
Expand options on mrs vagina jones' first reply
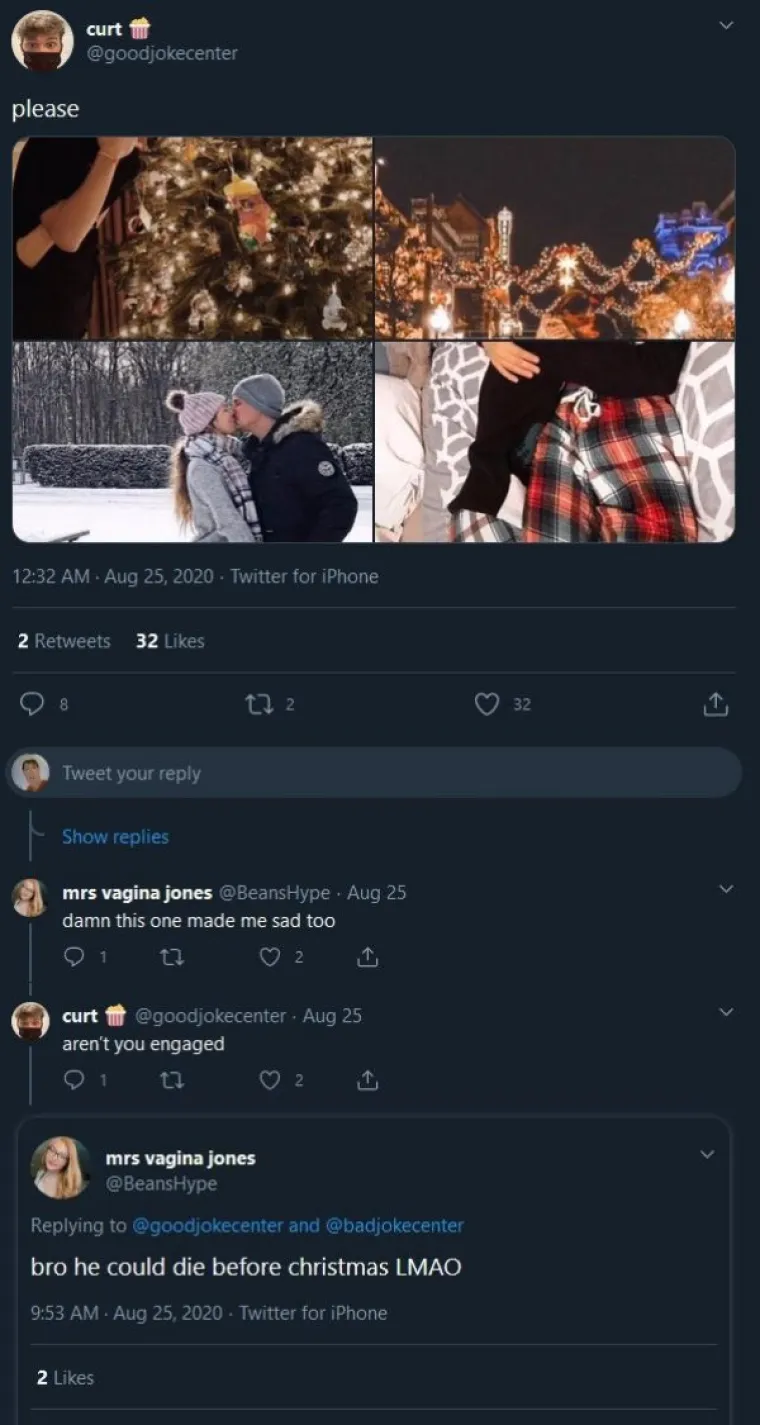point(727,886)
